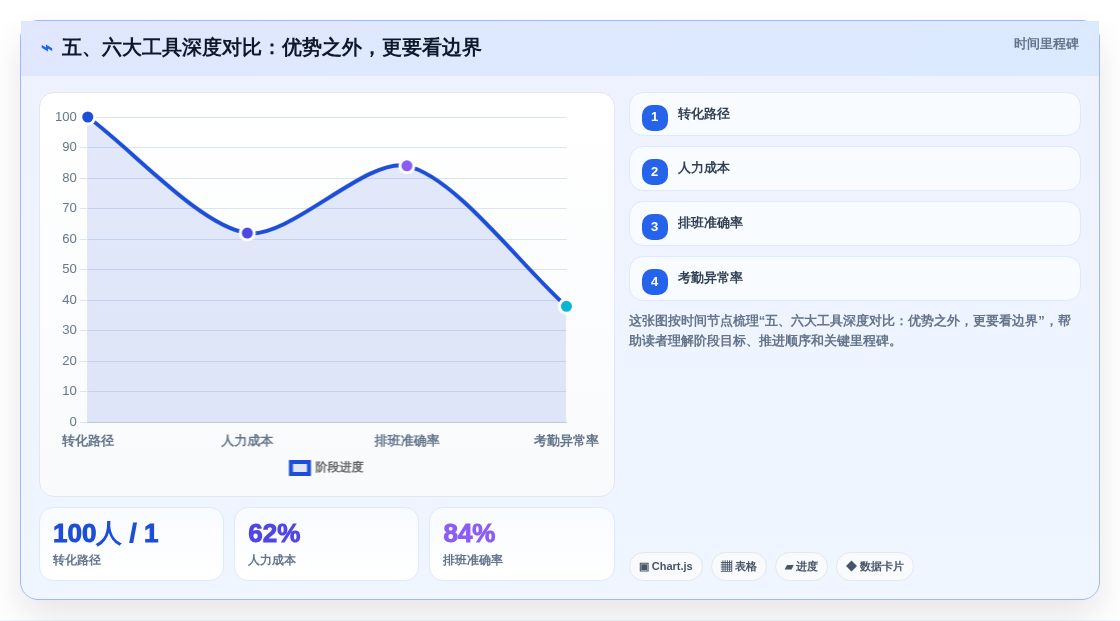
Task: Open the 考勤异常率 list item
Action: [x=854, y=279]
